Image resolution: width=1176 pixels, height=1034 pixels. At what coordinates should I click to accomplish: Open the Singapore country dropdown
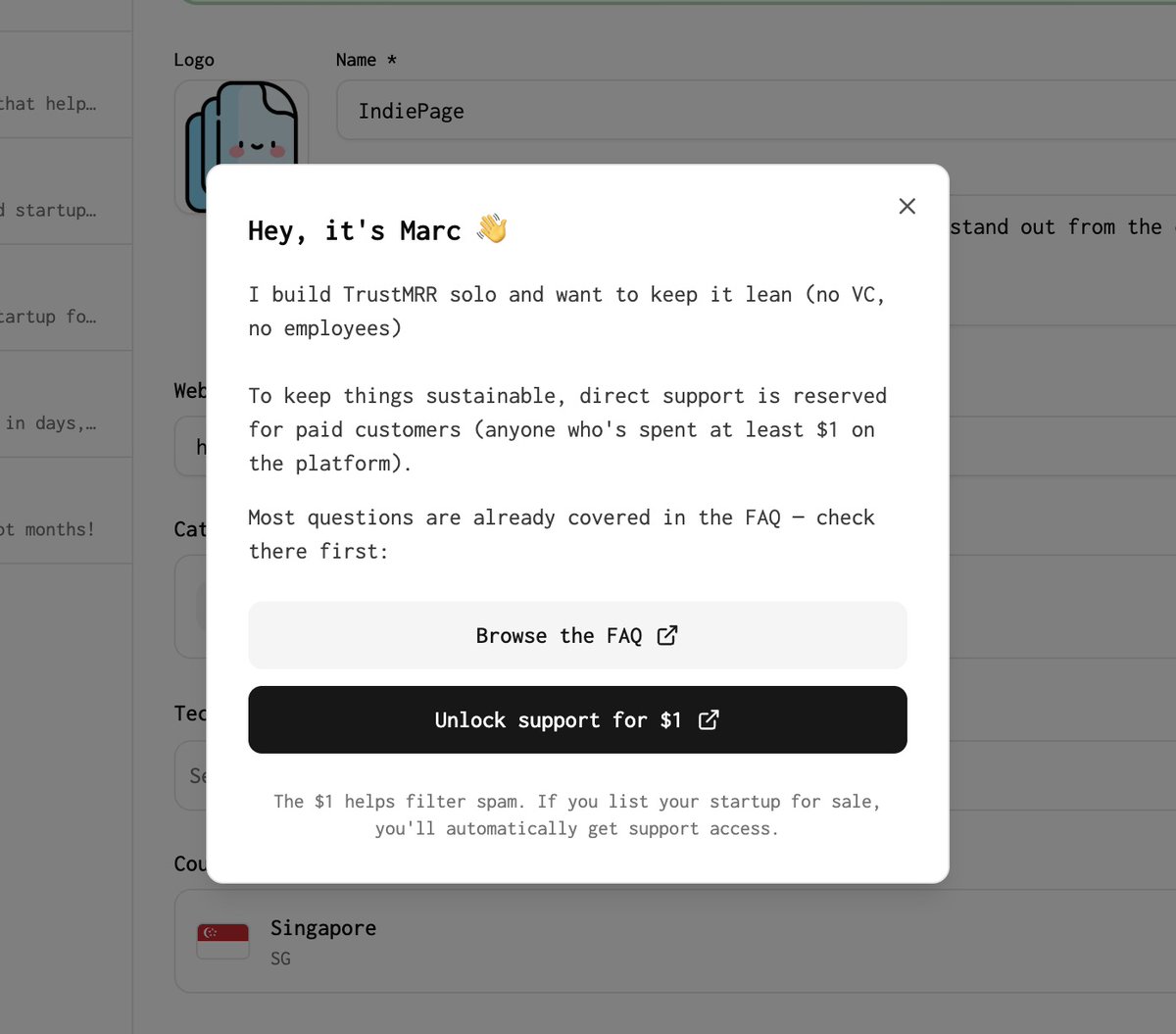675,941
